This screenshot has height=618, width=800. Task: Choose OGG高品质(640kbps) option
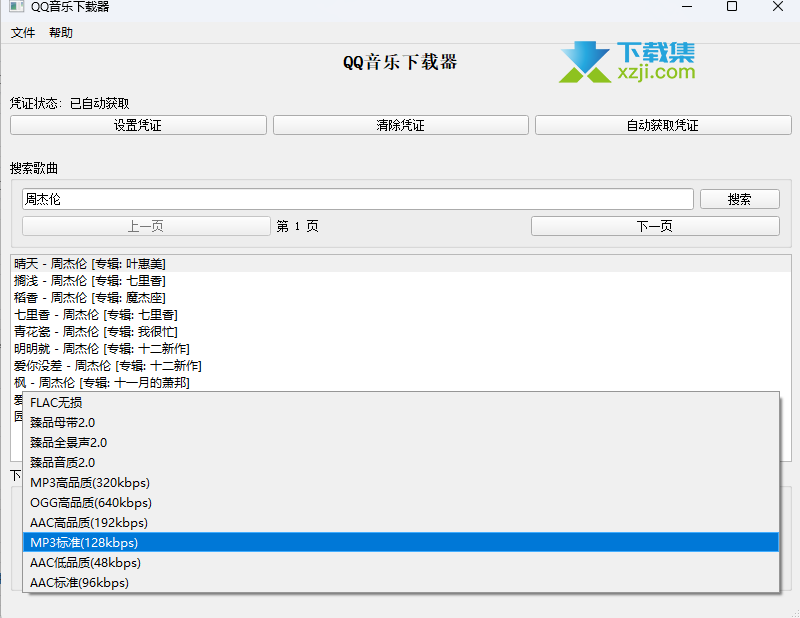401,503
